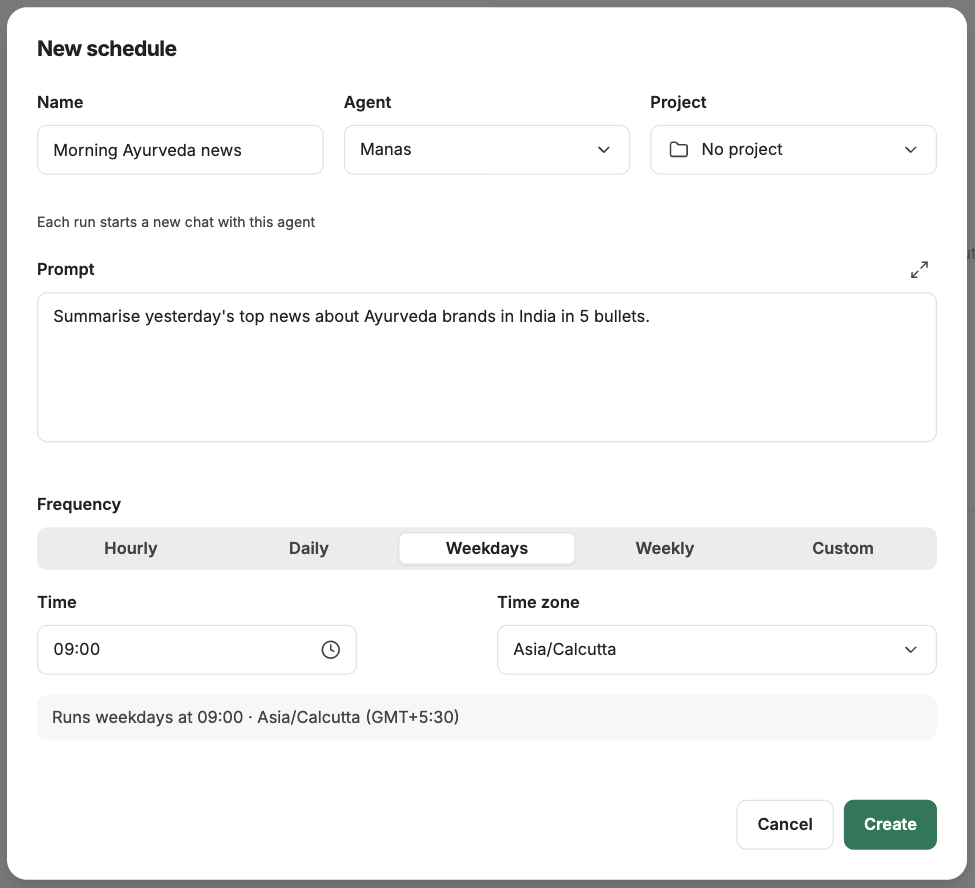Click the folder icon in Project field
The image size is (975, 888).
click(x=678, y=150)
